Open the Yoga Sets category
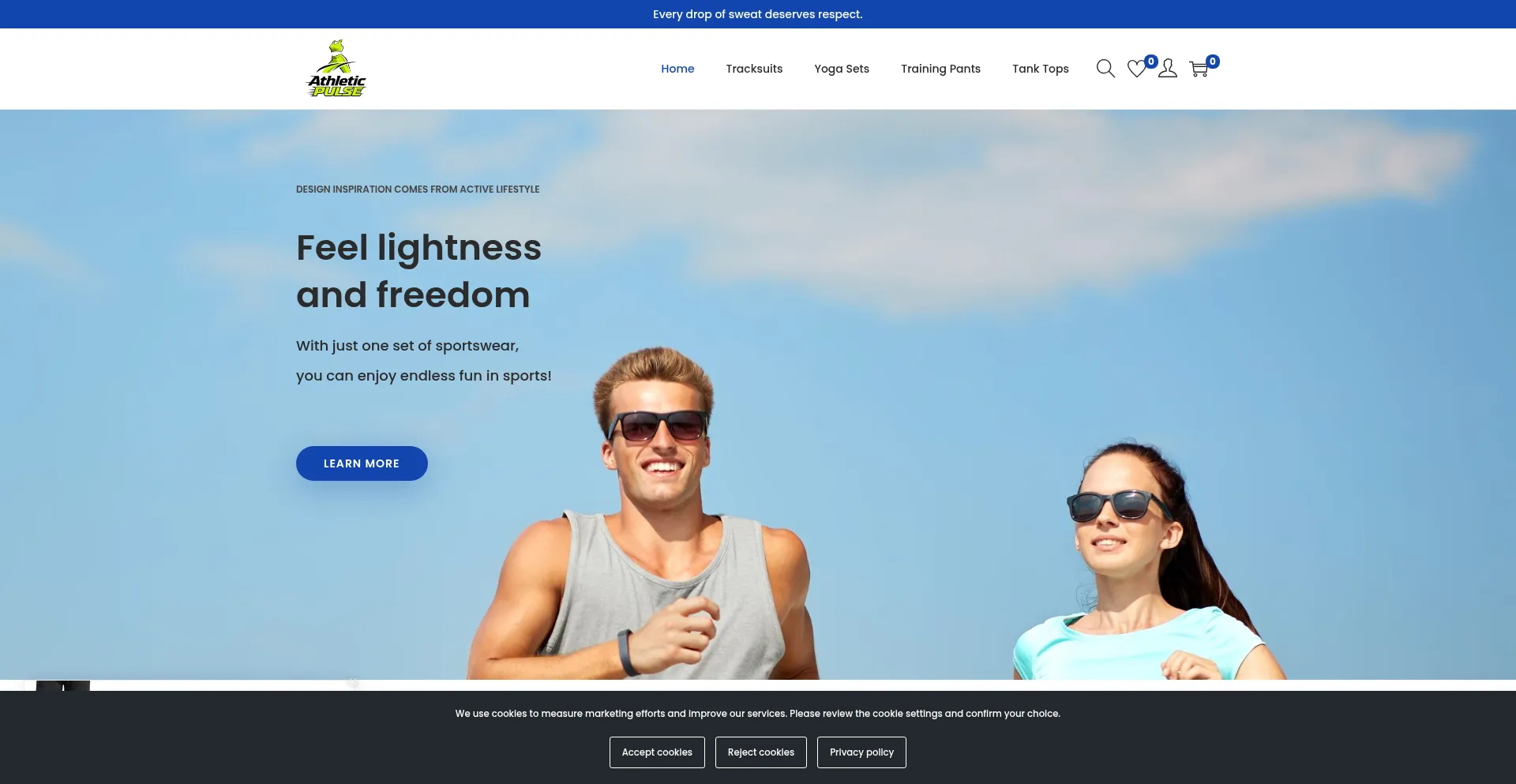1516x784 pixels. pos(842,69)
